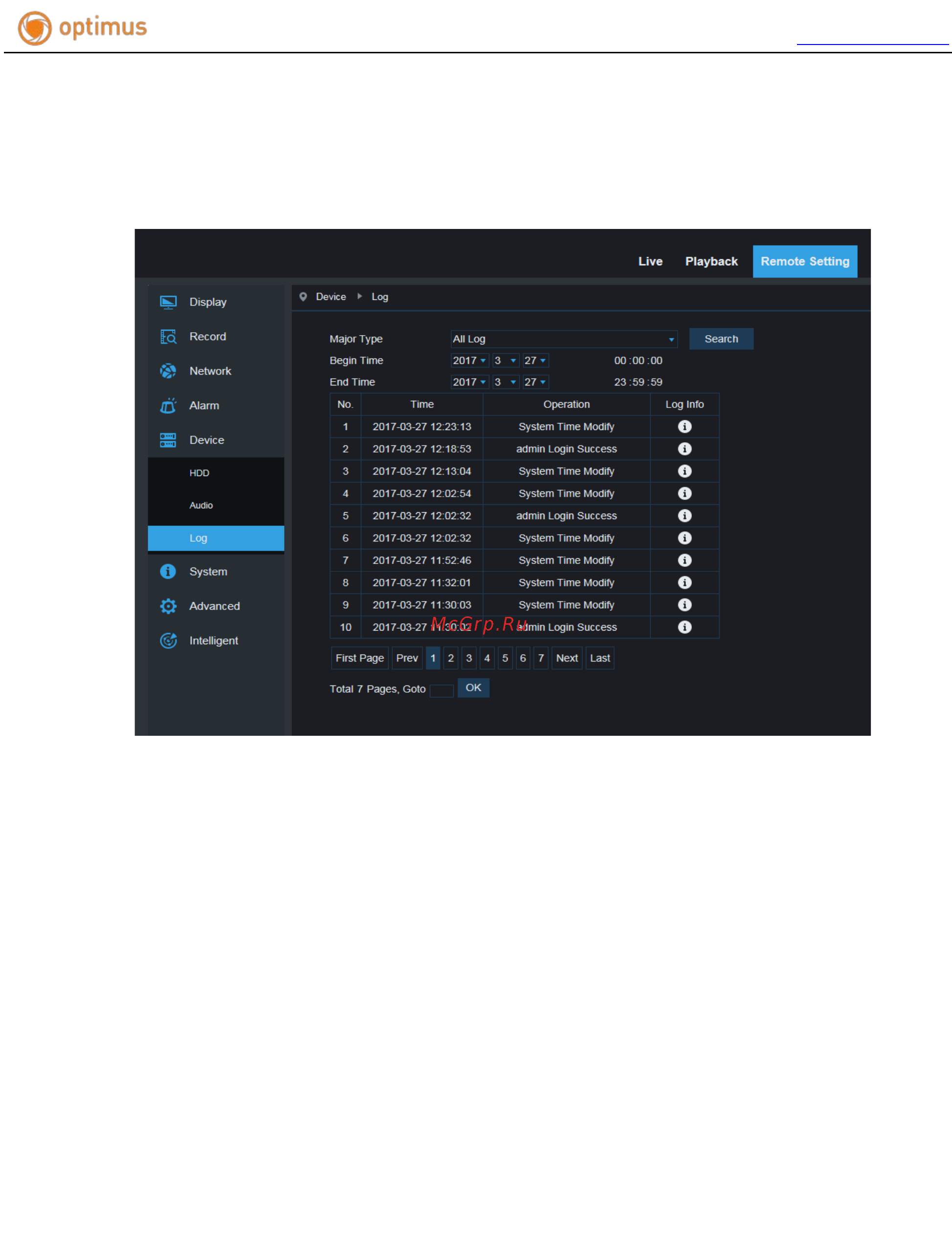Click the Prev page button
952x1247 pixels.
pyautogui.click(x=407, y=658)
